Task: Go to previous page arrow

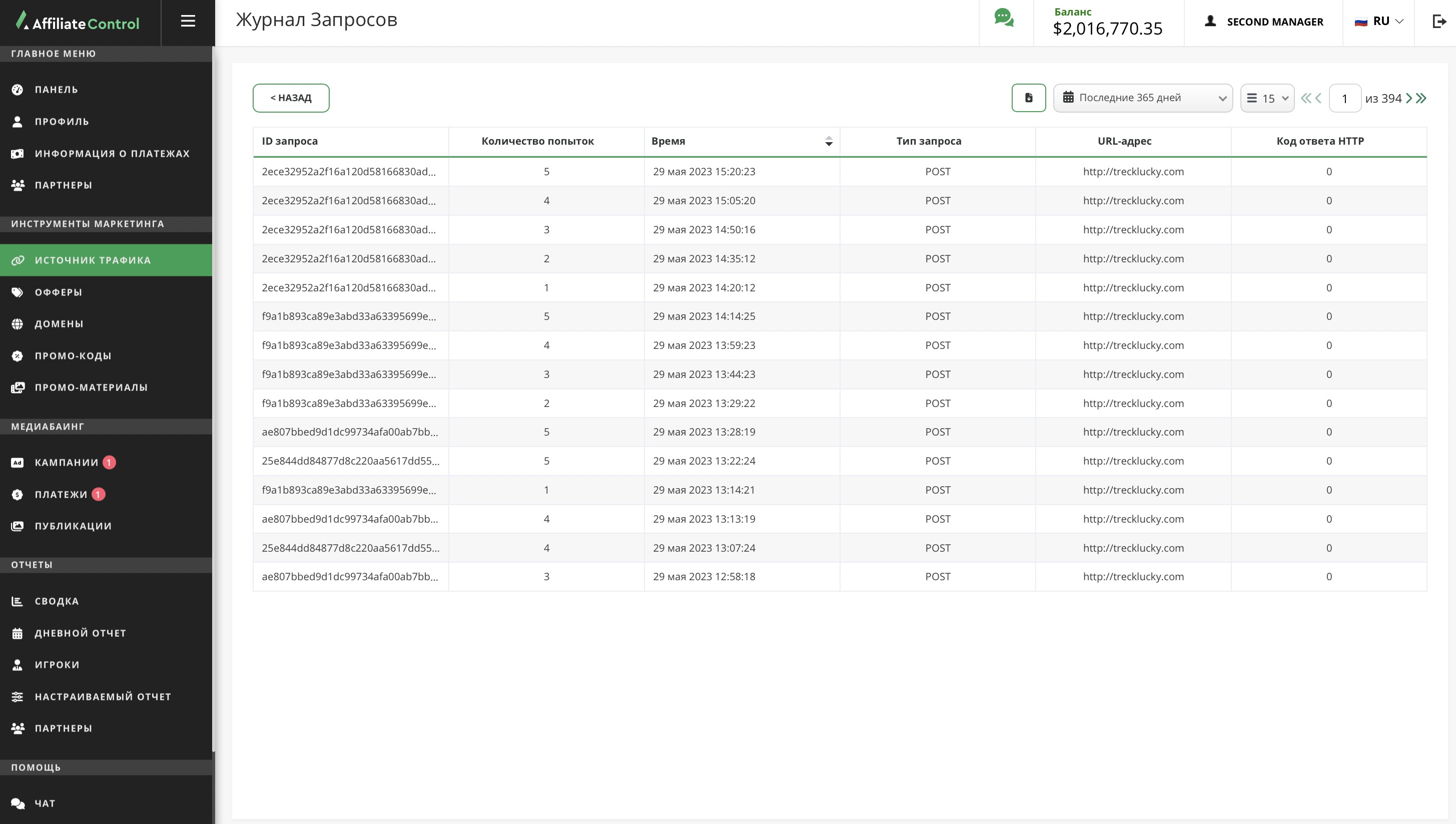Action: 1318,99
